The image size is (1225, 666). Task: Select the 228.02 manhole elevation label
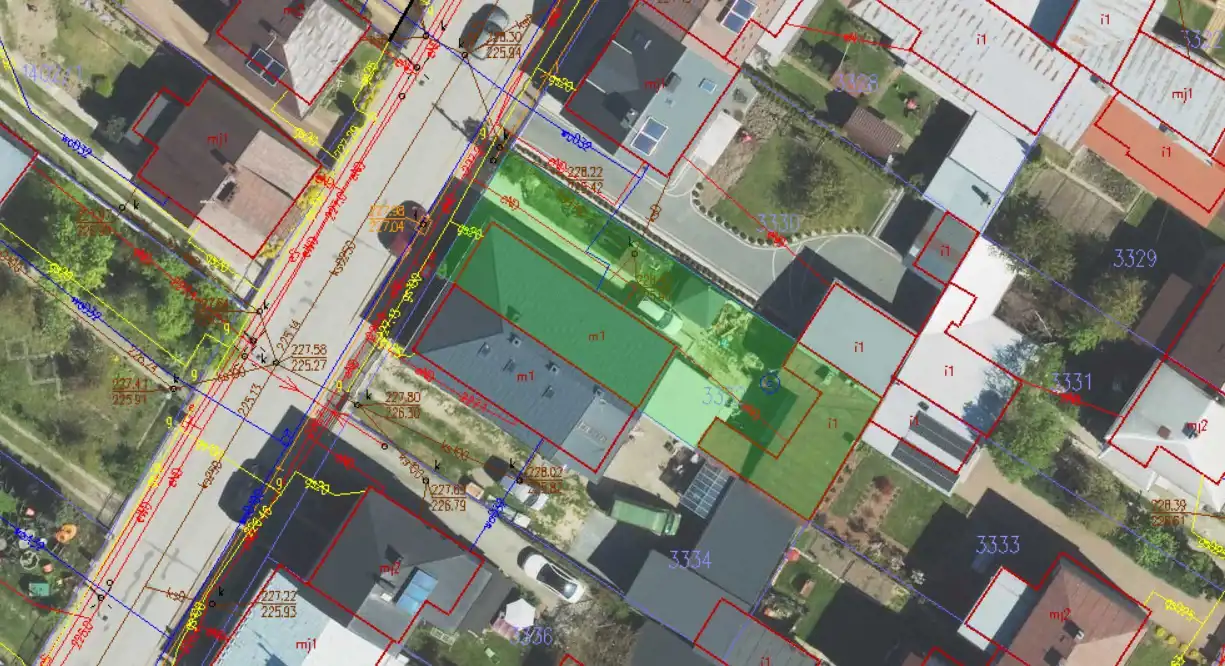point(545,479)
